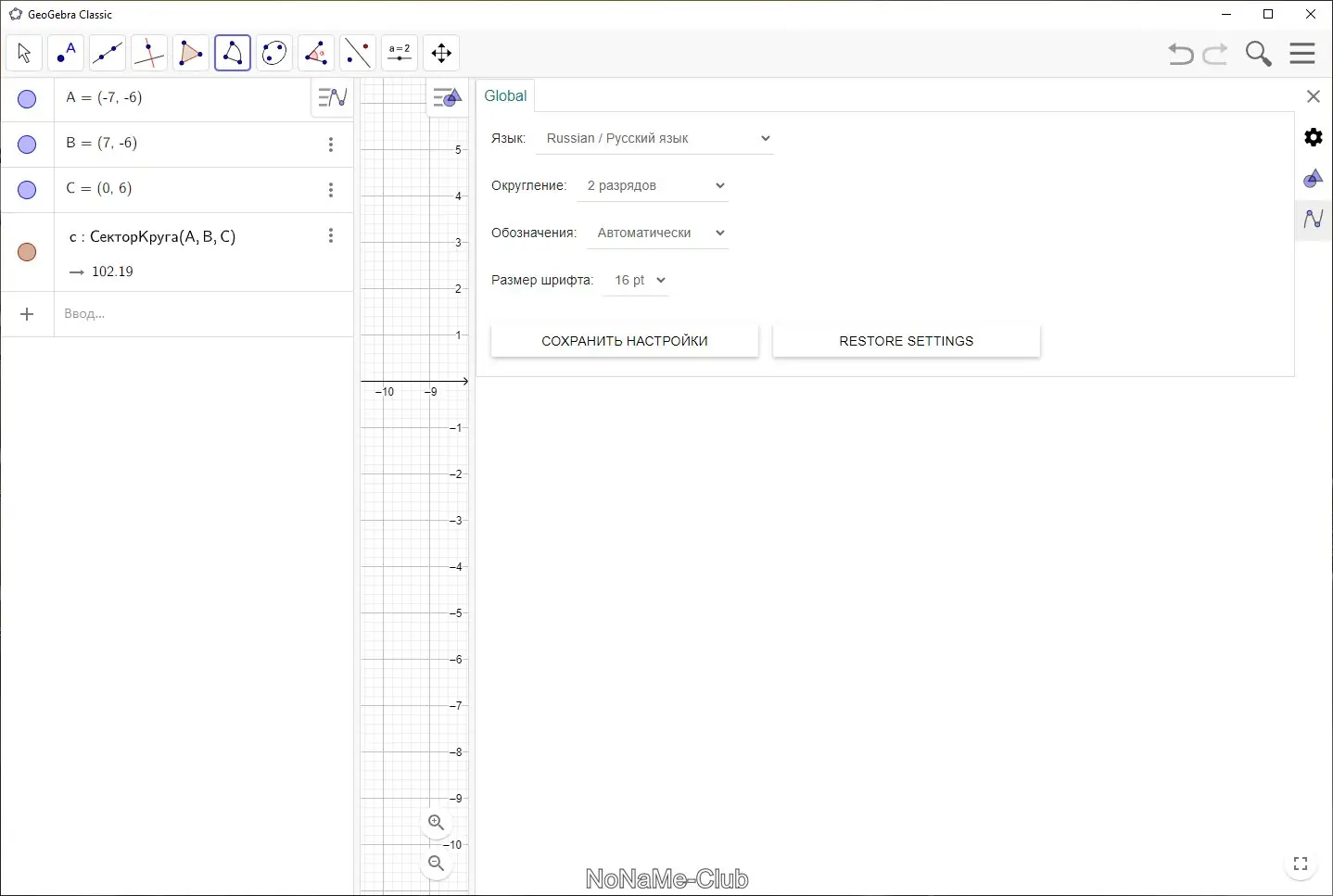
Task: Minimize the GeoGebra Classic window
Action: 1226,14
